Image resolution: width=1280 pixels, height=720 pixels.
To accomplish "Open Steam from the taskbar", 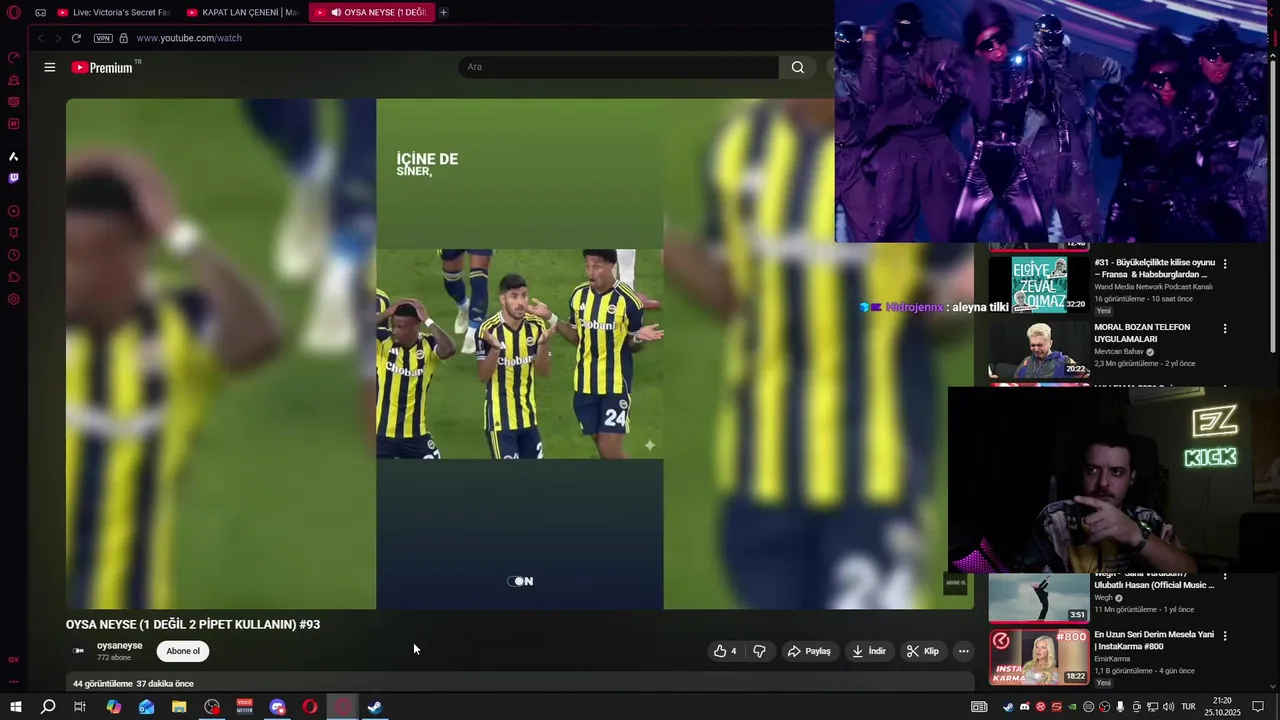I will click(x=375, y=707).
